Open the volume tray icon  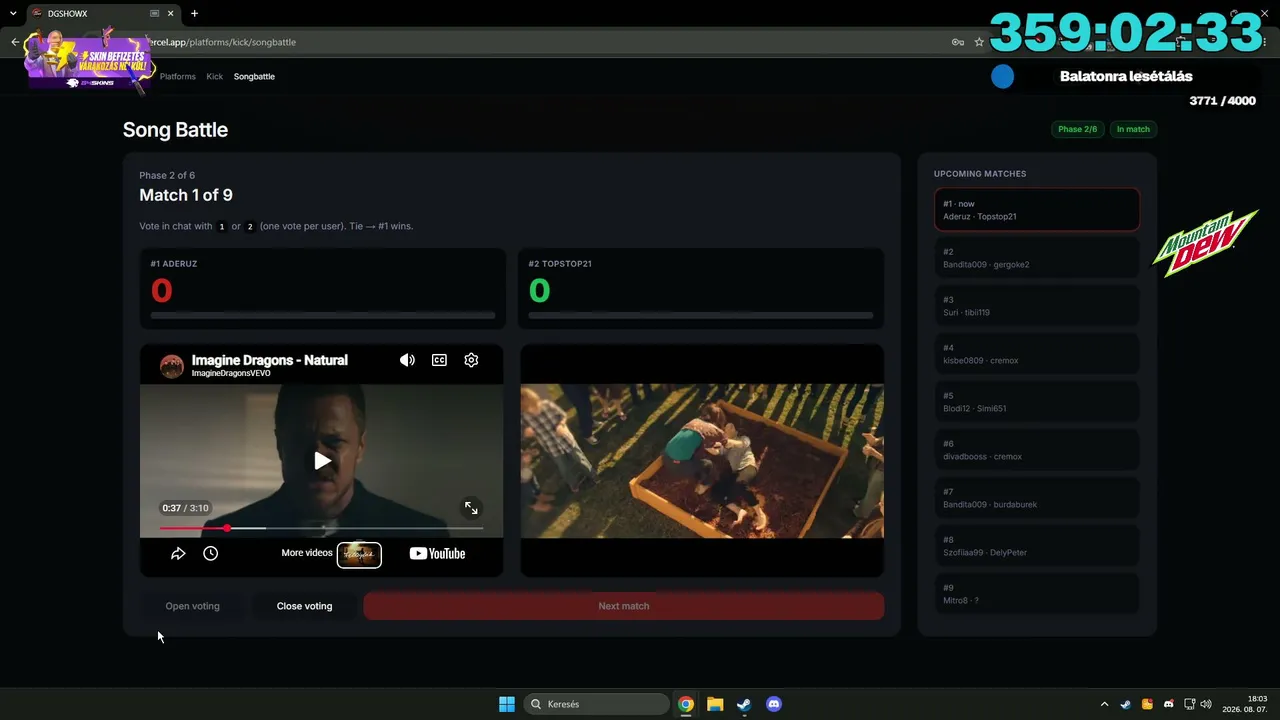(1206, 704)
